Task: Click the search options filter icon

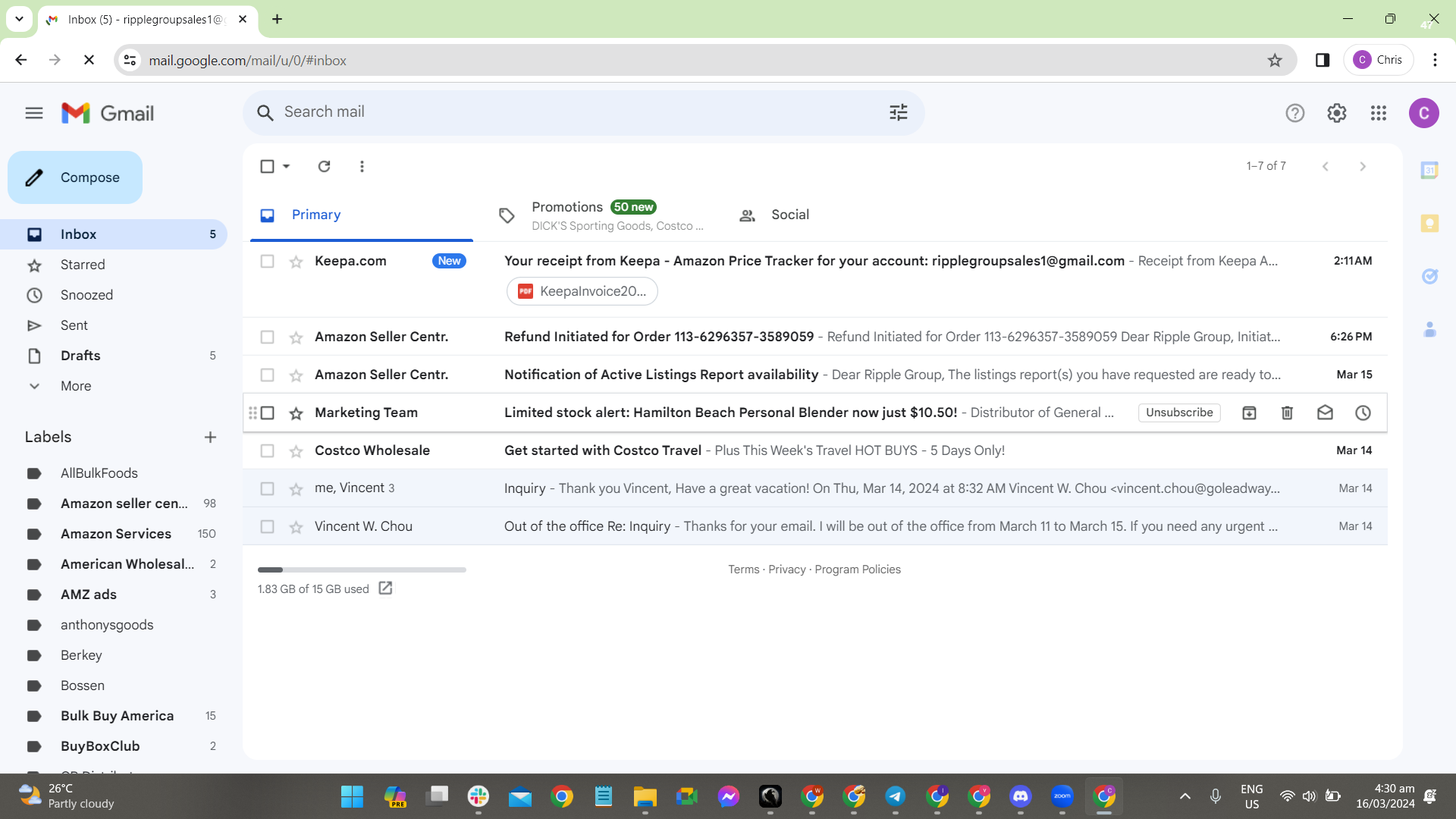Action: (x=899, y=112)
